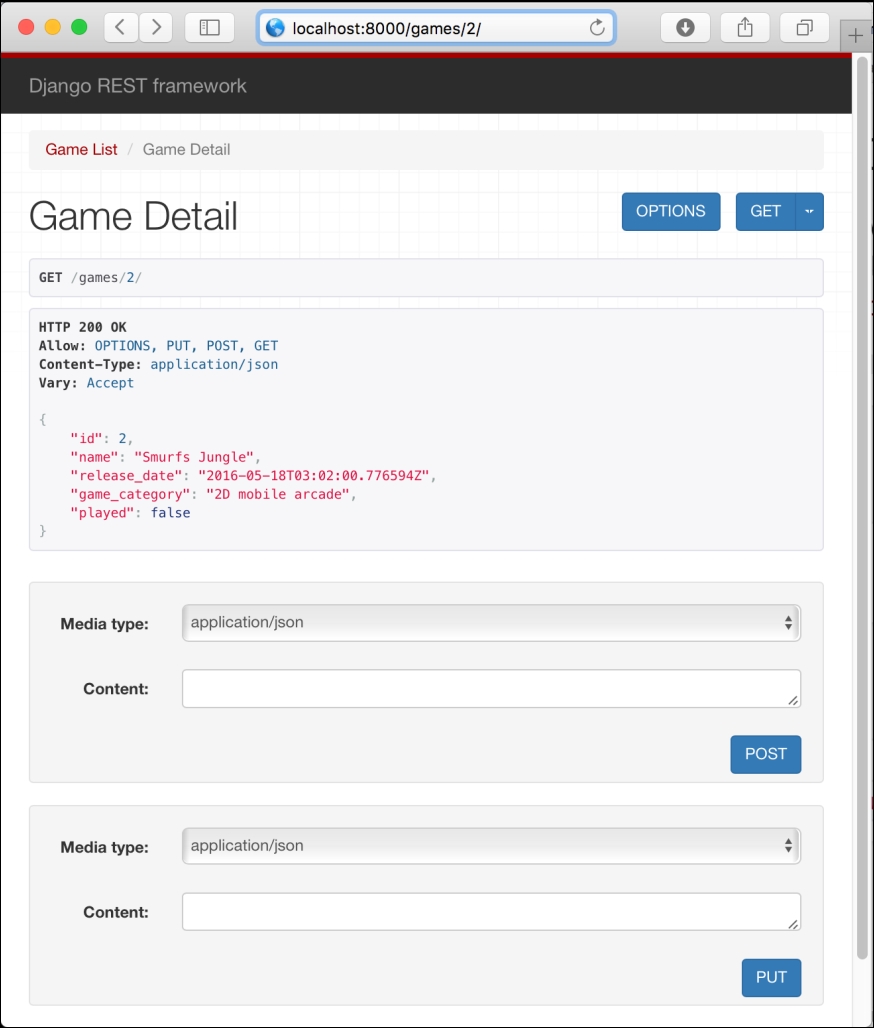
Task: Go to Game List in the breadcrumb
Action: [x=81, y=150]
